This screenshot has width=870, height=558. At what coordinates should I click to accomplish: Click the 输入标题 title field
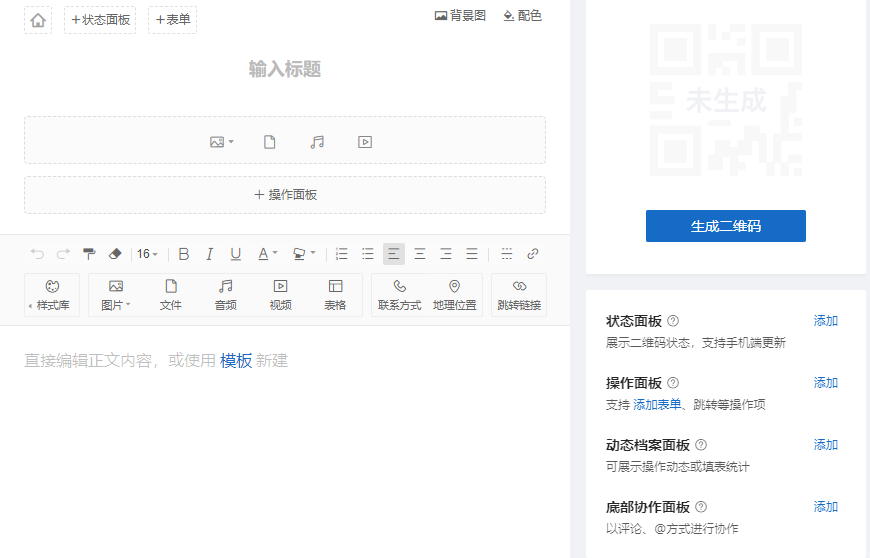pos(285,69)
